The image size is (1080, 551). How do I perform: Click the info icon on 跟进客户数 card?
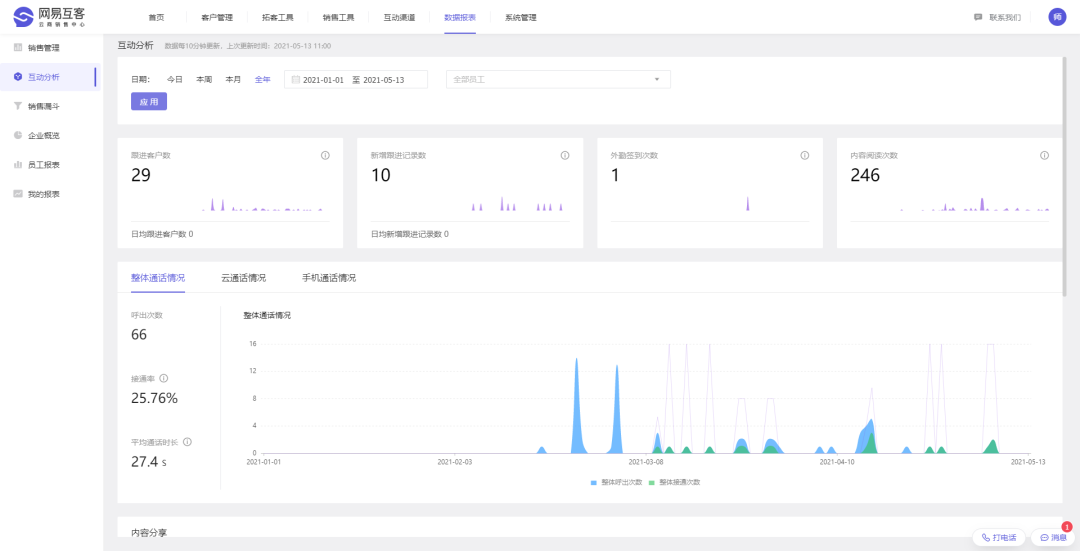pos(325,156)
